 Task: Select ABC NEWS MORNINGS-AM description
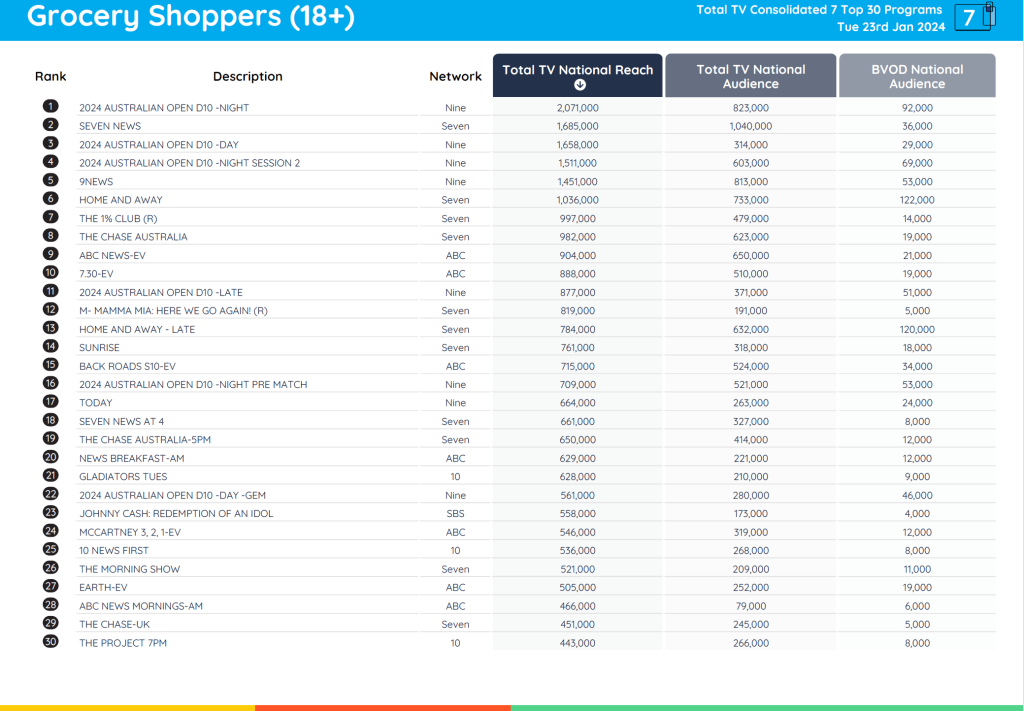coord(141,606)
